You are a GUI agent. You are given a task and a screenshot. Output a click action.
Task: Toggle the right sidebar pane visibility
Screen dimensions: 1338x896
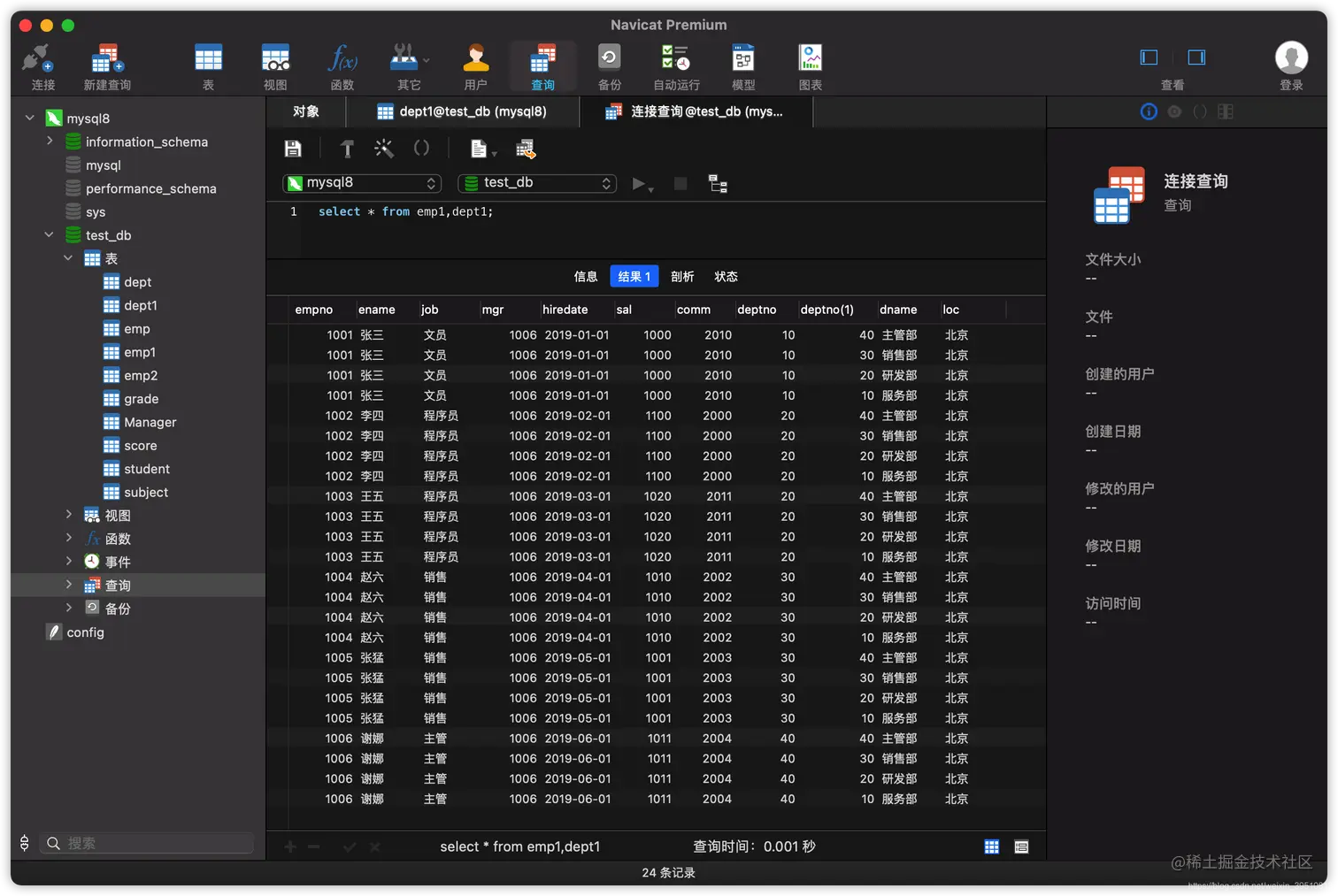click(1196, 57)
